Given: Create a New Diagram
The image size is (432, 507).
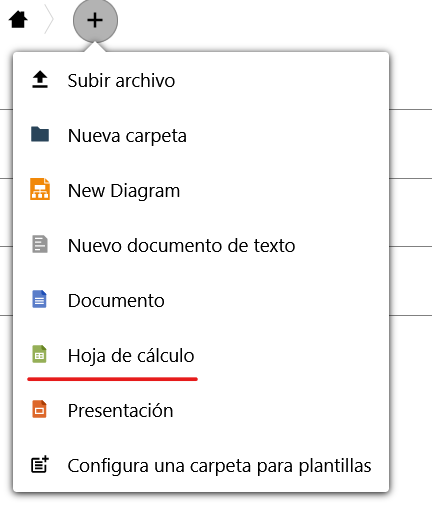Looking at the screenshot, I should tap(201, 190).
